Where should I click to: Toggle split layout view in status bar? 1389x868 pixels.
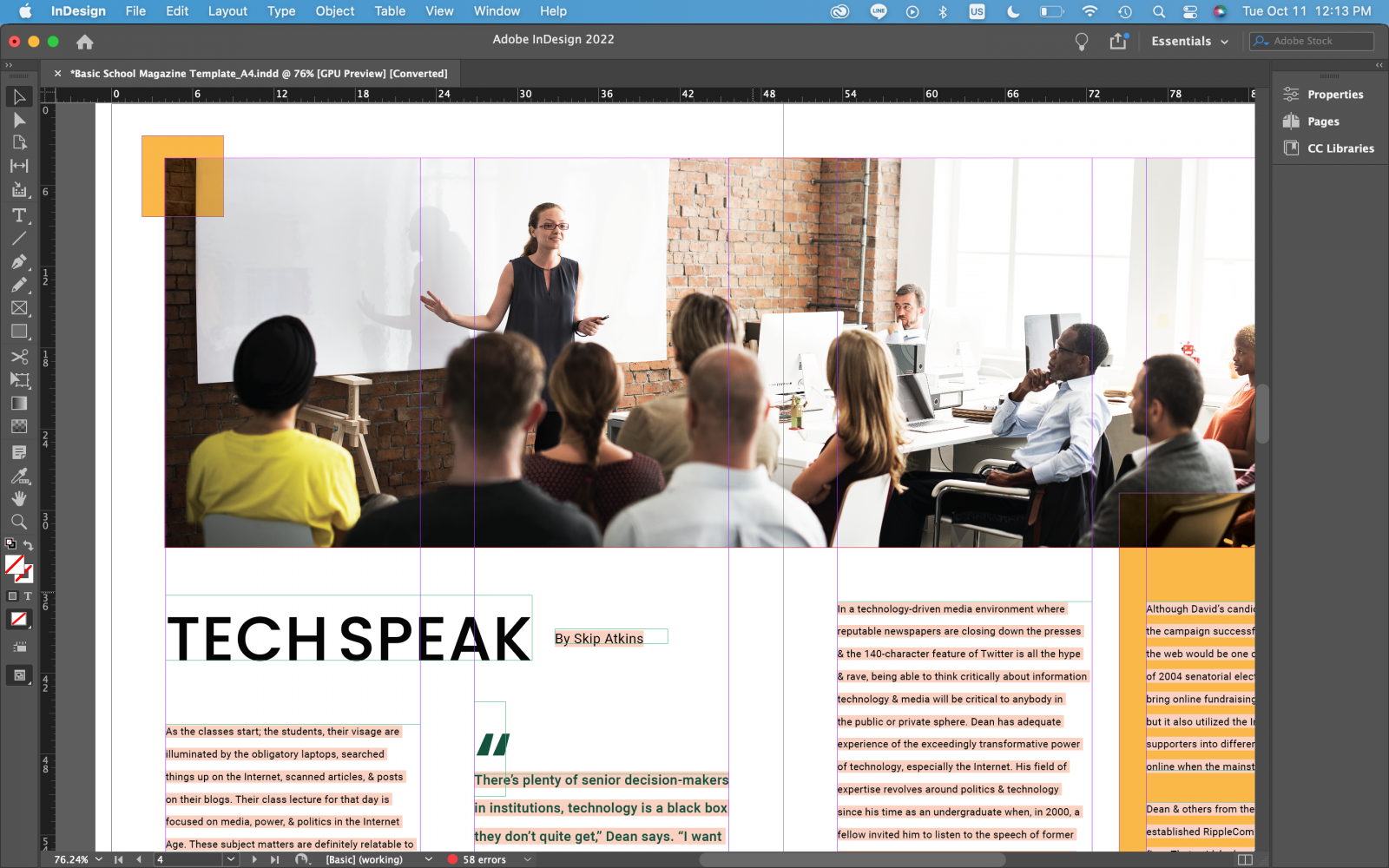point(1245,859)
